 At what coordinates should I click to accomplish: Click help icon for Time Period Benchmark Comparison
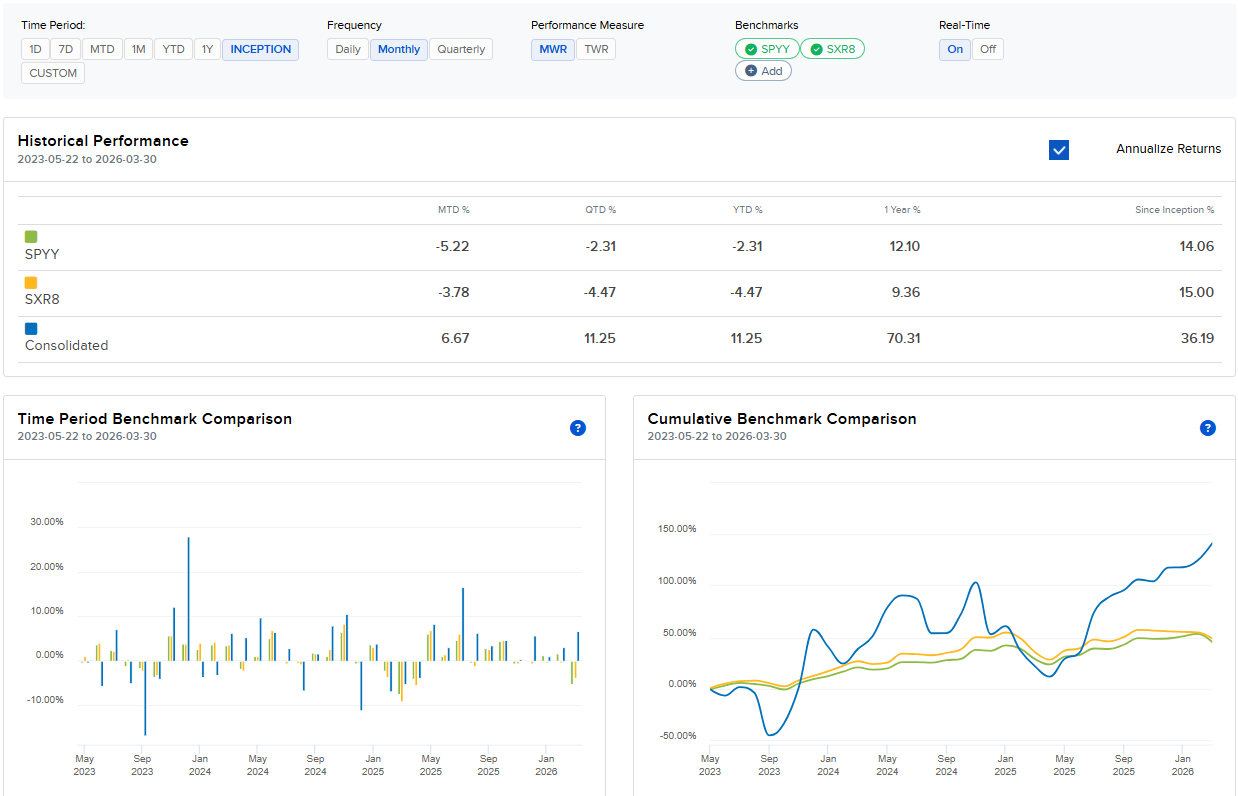pos(577,428)
